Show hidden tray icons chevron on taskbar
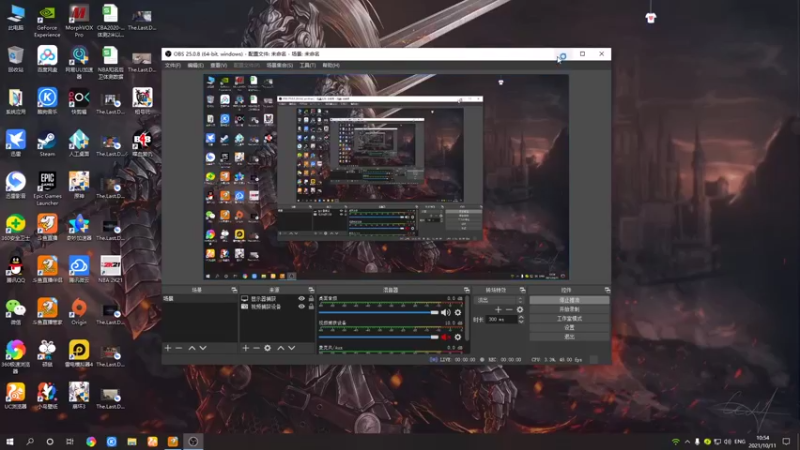The width and height of the screenshot is (800, 450). (687, 441)
